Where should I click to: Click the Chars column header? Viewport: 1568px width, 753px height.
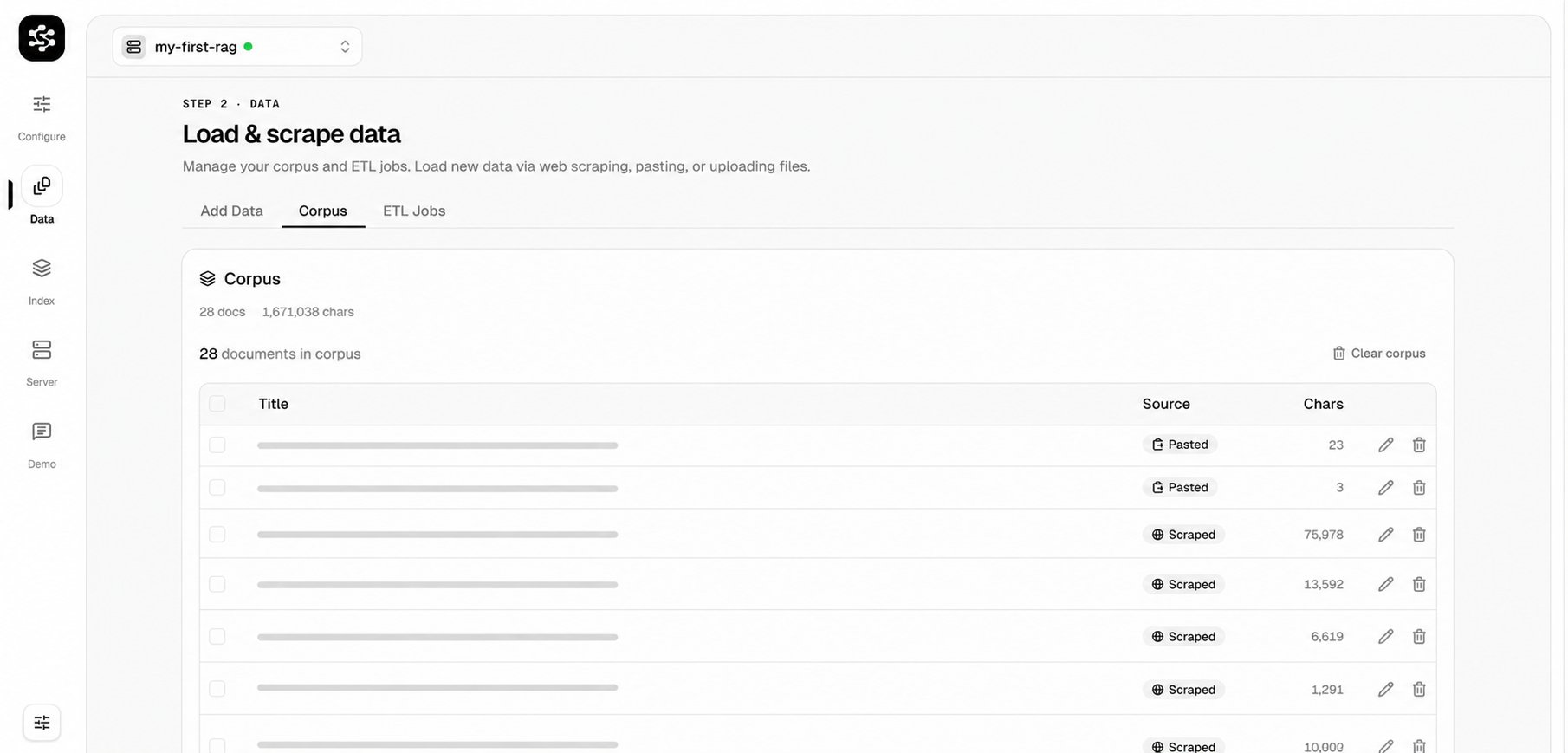pyautogui.click(x=1323, y=404)
